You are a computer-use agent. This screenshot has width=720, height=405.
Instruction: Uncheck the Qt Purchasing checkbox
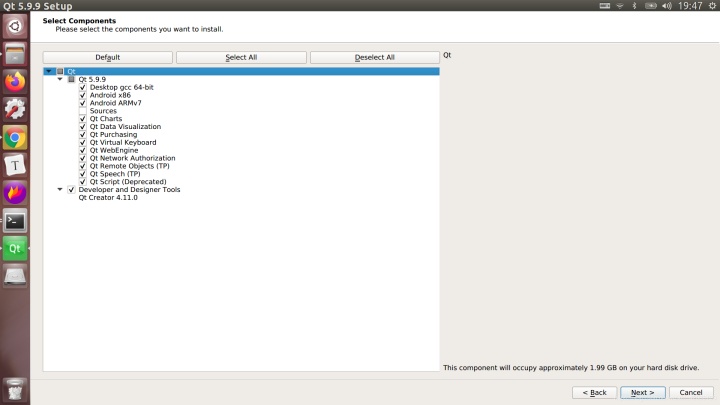[x=83, y=135]
